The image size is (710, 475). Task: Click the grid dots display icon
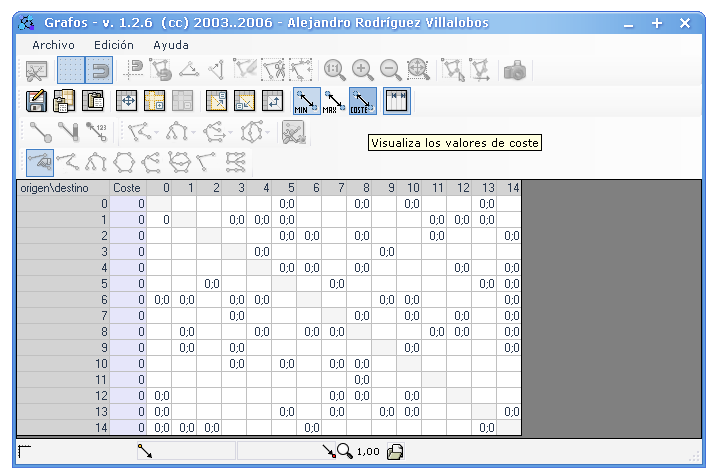click(x=70, y=70)
